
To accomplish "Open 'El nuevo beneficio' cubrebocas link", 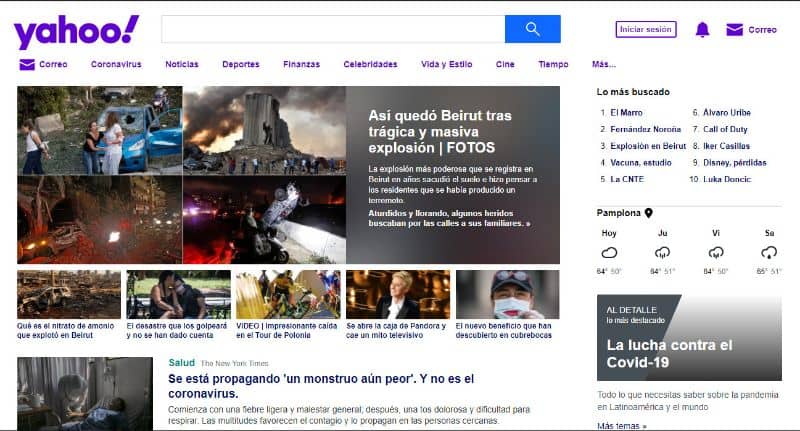I will click(504, 331).
